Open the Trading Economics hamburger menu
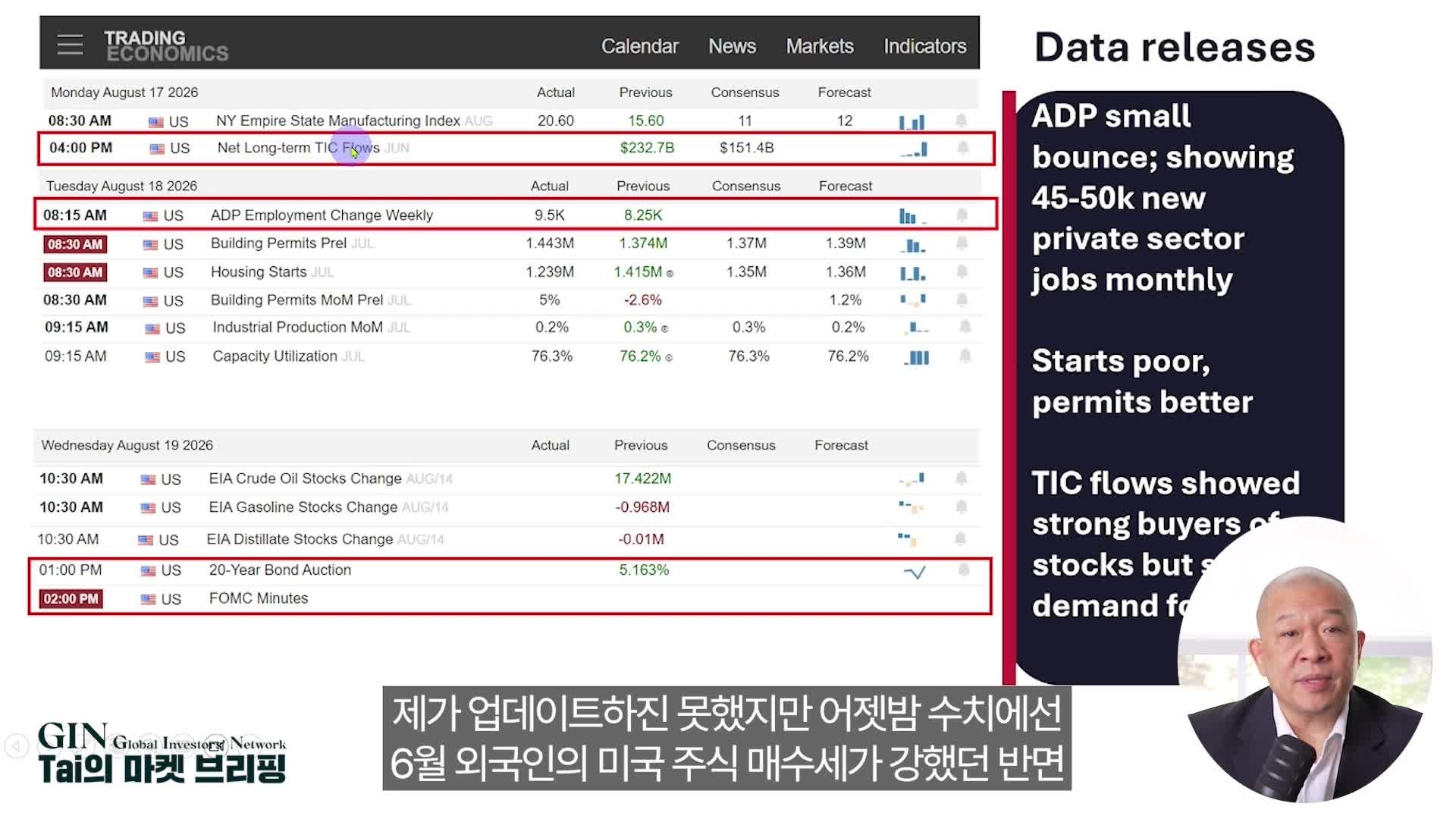This screenshot has width=1456, height=819. (x=70, y=45)
